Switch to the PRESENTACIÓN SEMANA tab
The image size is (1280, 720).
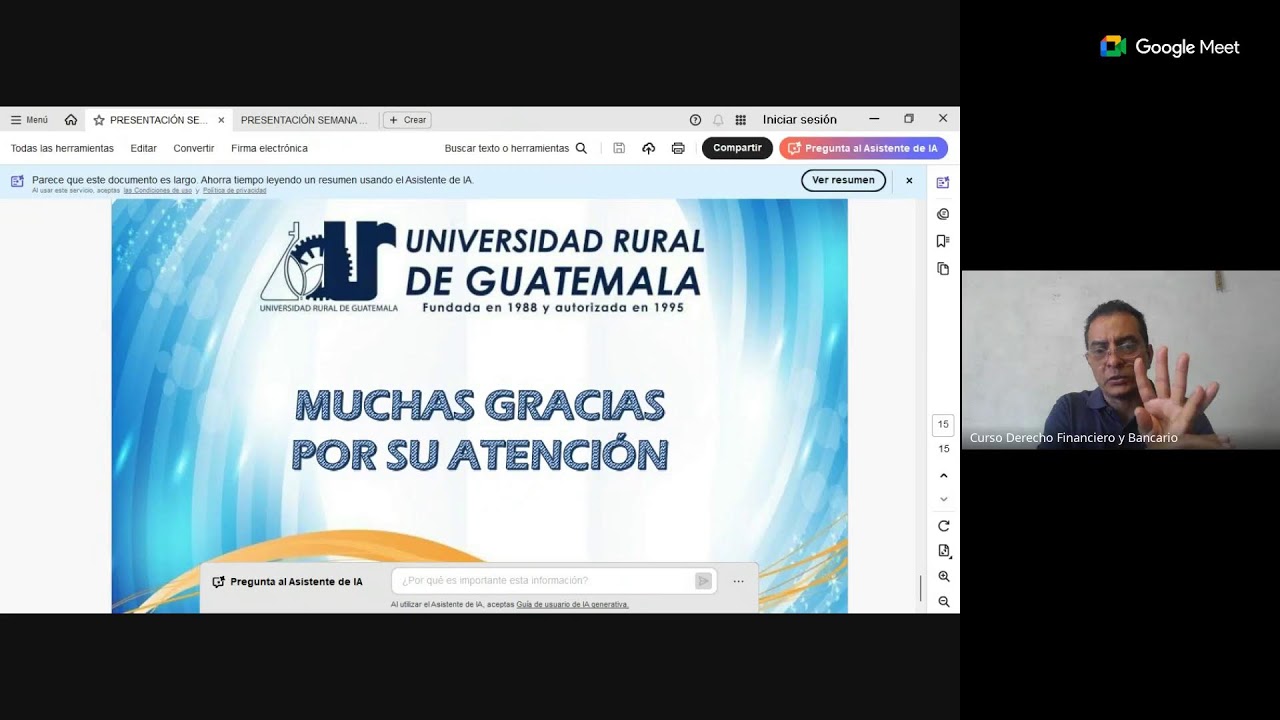pyautogui.click(x=304, y=120)
